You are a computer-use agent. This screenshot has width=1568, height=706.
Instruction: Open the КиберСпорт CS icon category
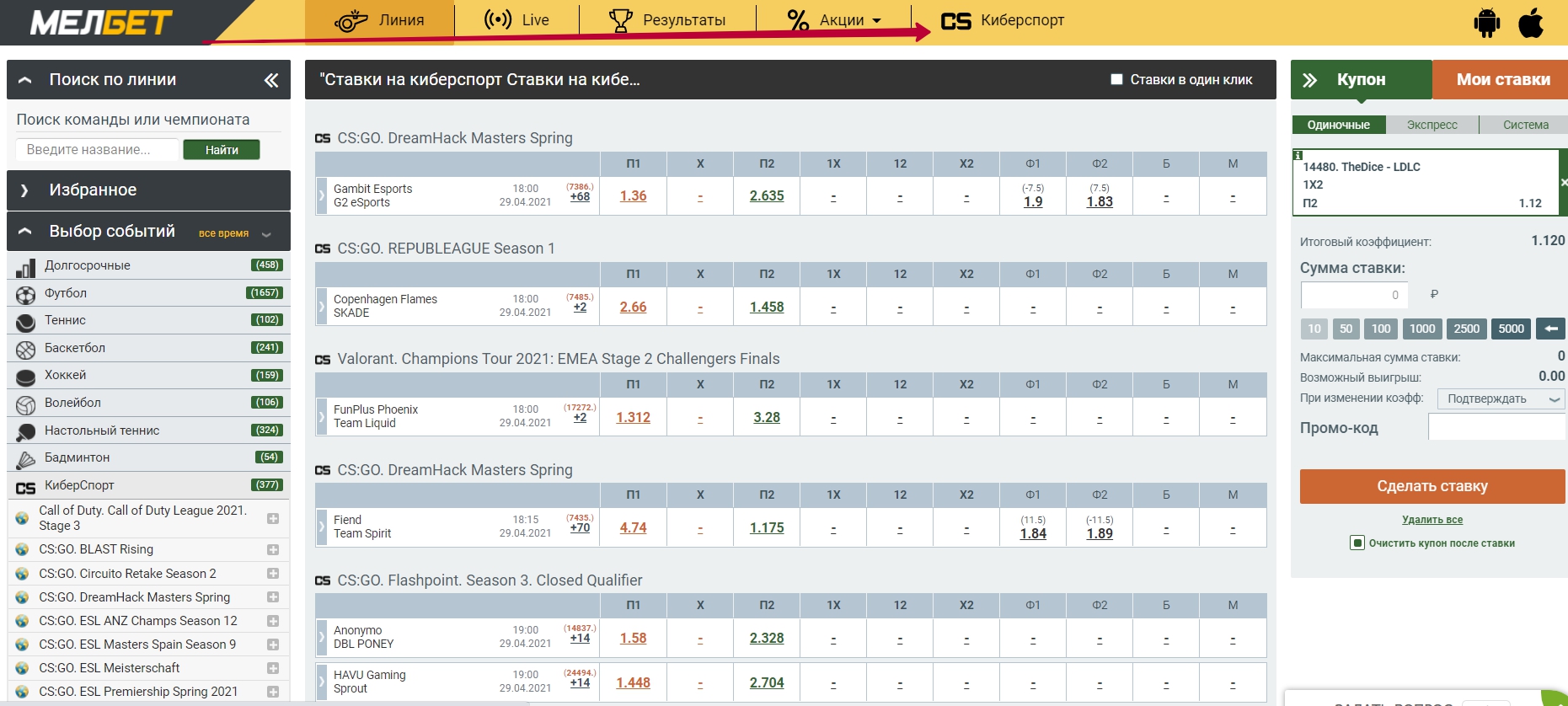click(x=26, y=487)
